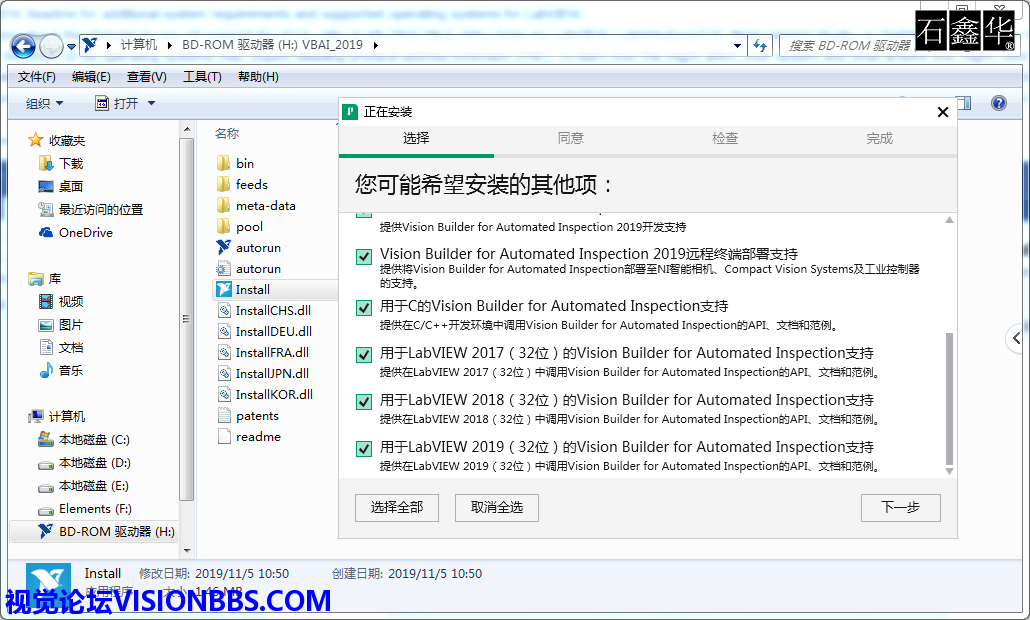Screen dimensions: 1030x620
Task: Expand the 组织 dropdown in toolbar
Action: (45, 103)
